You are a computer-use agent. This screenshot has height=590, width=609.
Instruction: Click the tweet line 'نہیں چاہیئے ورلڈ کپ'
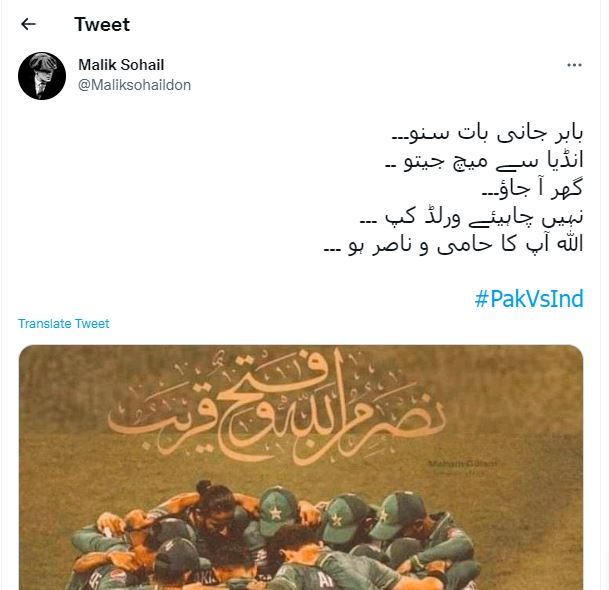point(472,216)
